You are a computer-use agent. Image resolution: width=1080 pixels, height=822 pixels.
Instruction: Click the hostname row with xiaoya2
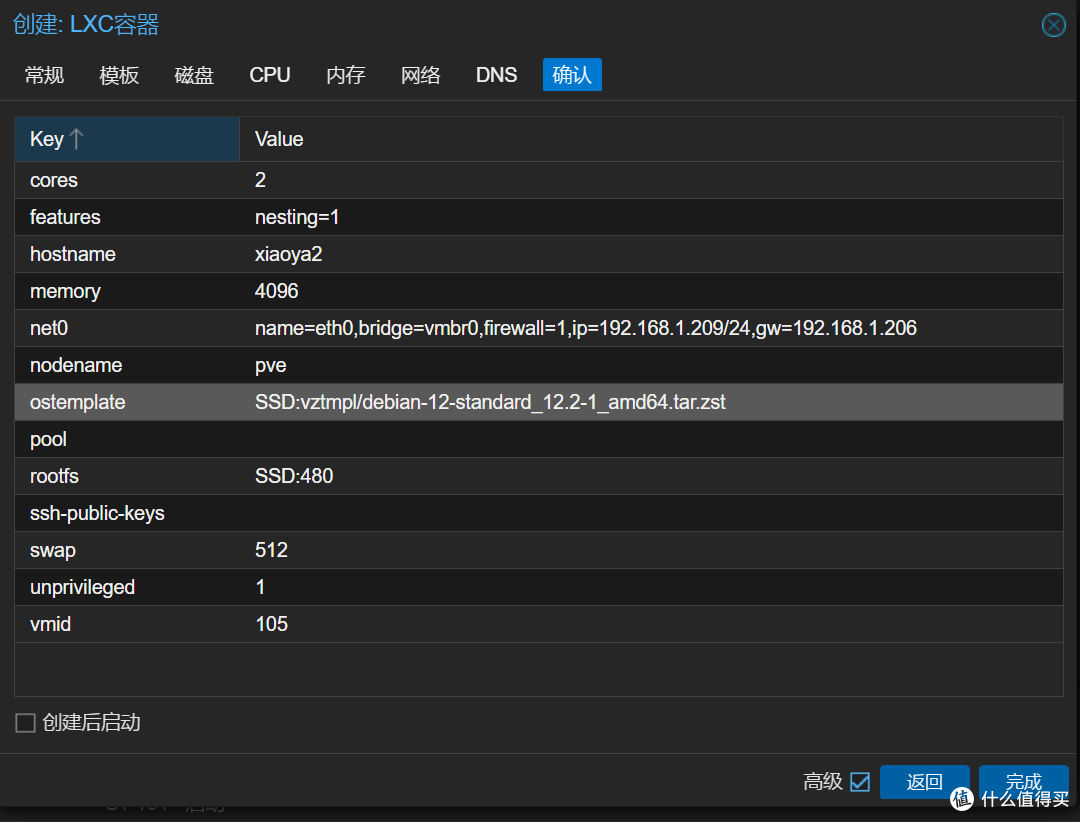(x=538, y=254)
